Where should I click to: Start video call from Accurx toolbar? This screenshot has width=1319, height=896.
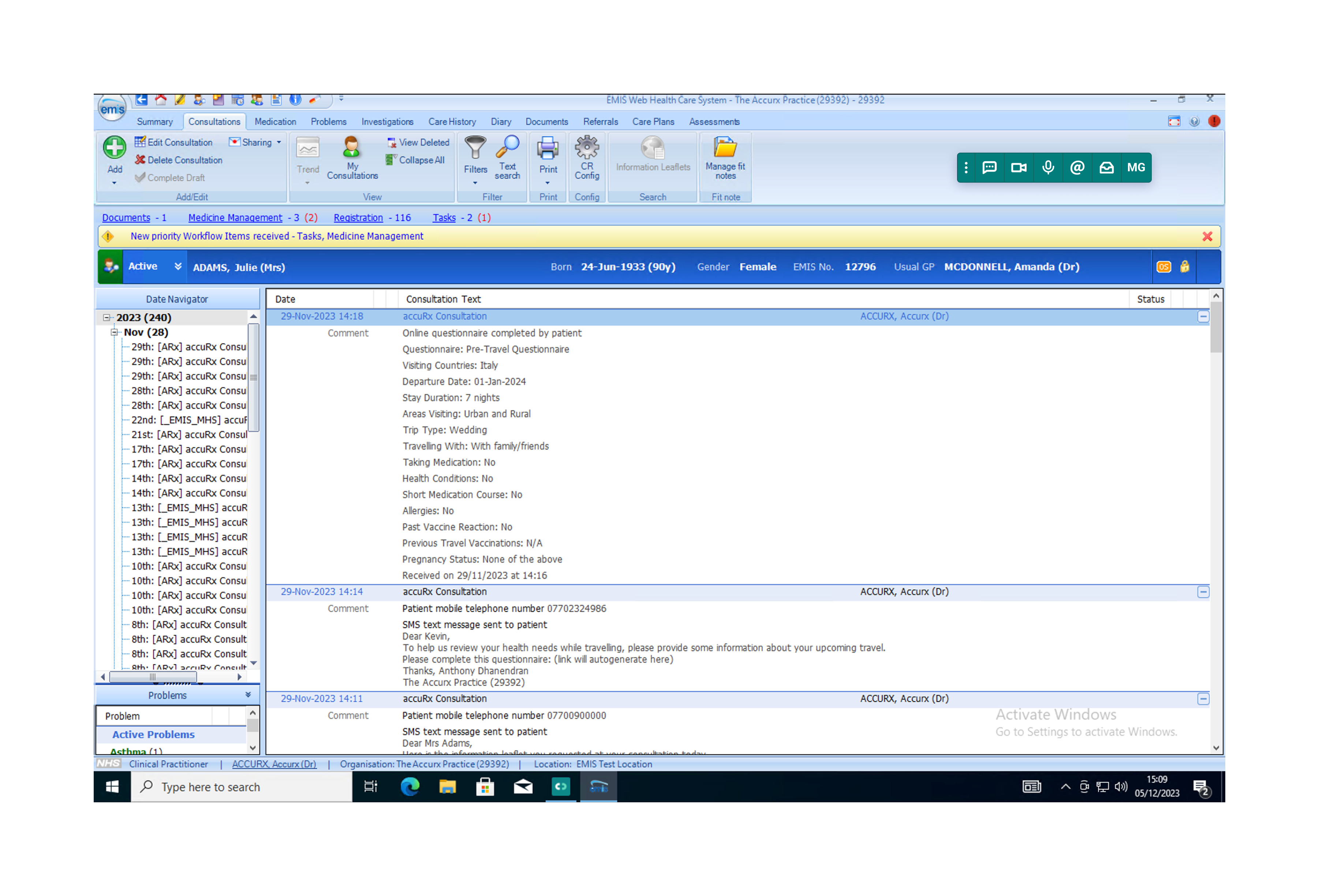point(1018,167)
